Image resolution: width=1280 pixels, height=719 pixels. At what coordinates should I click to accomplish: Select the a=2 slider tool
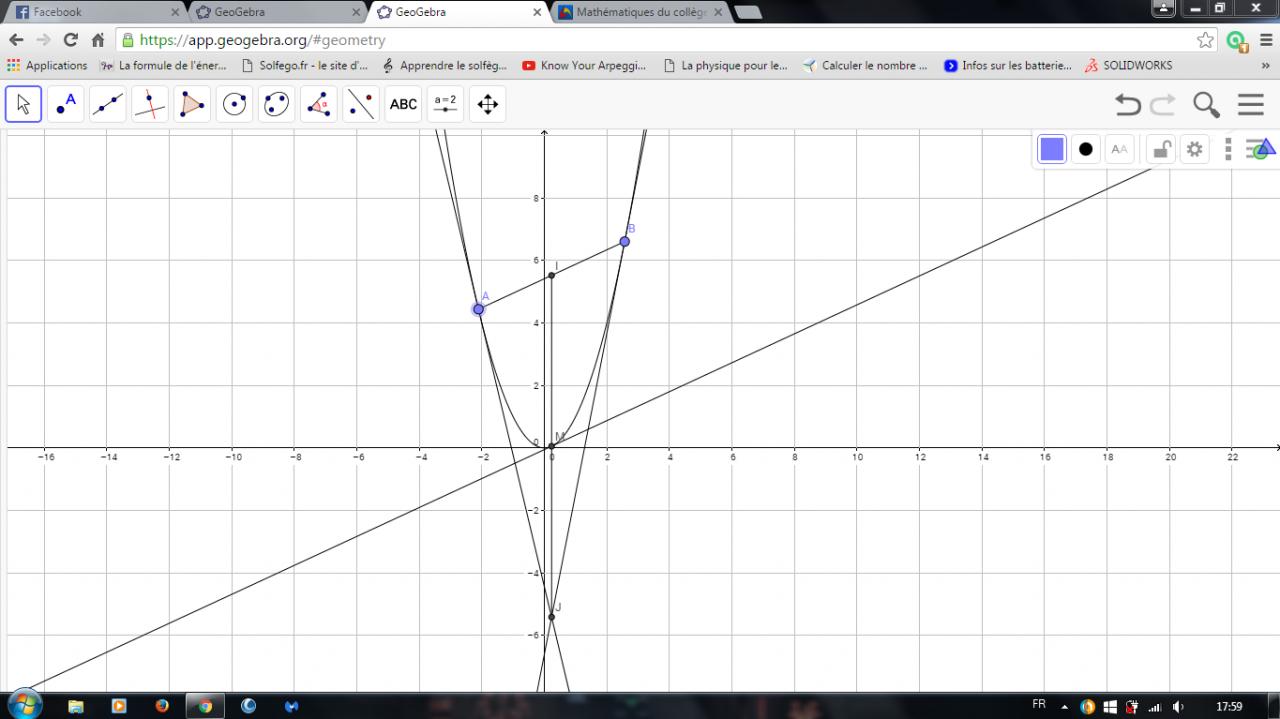tap(446, 104)
